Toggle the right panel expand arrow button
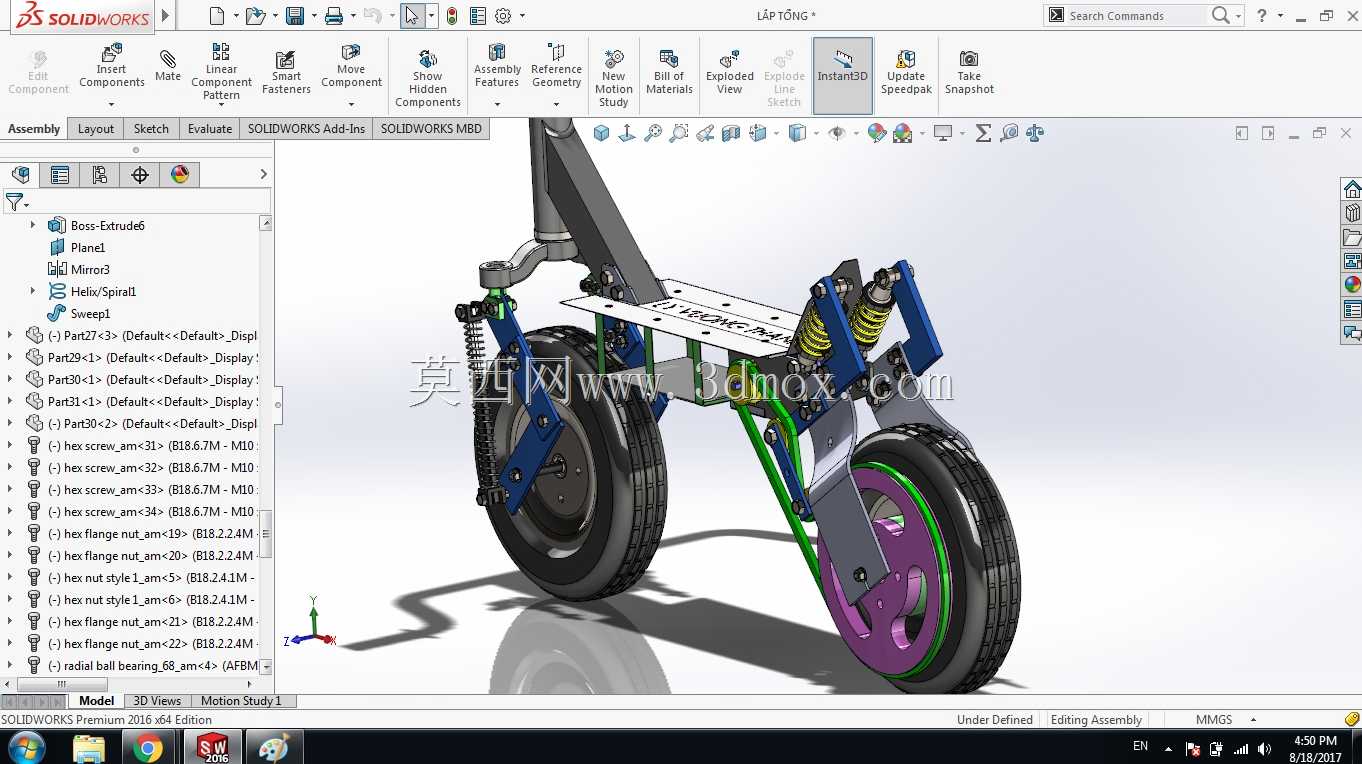 tap(1268, 133)
